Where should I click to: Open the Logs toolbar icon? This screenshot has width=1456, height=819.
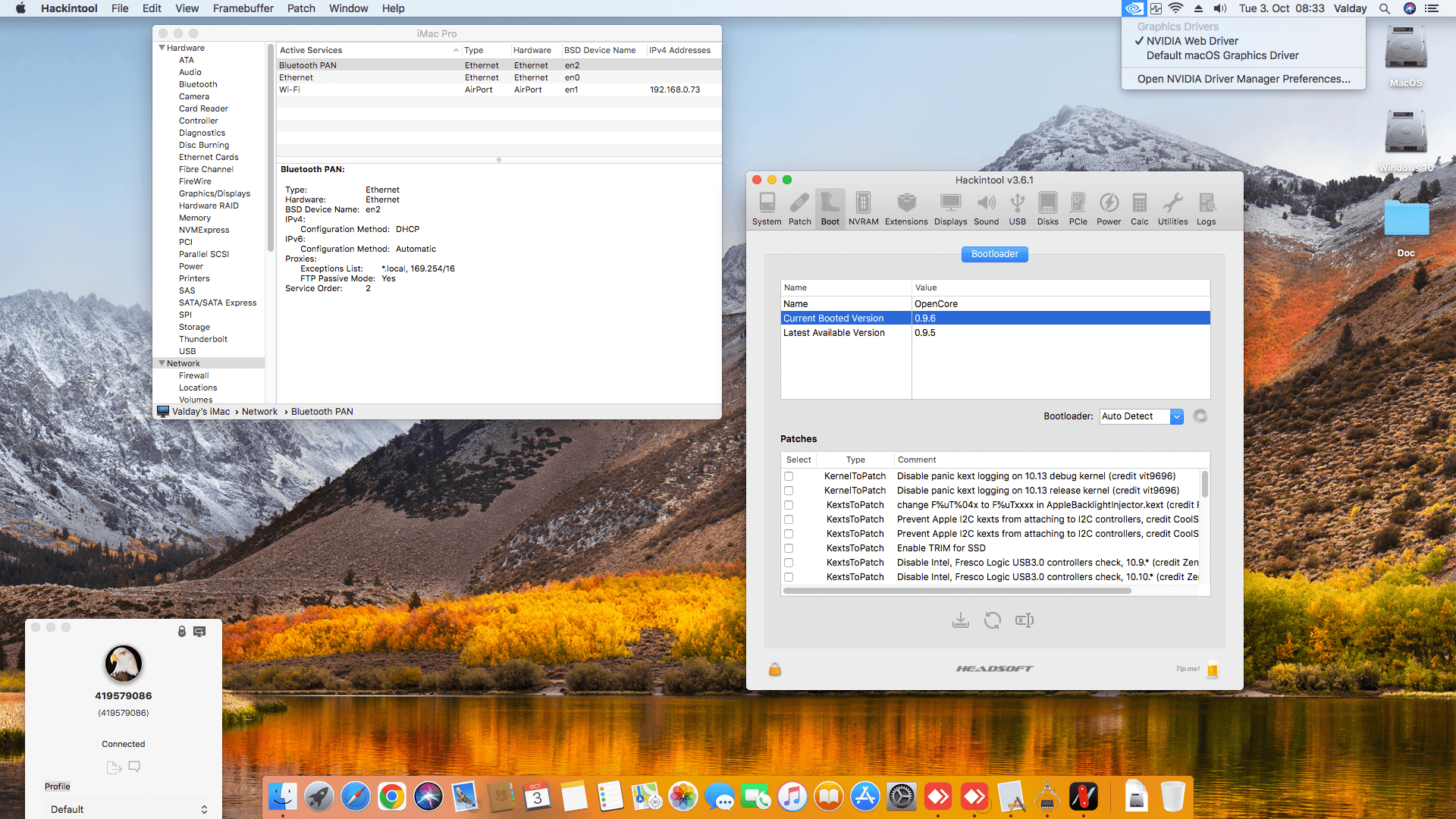[x=1206, y=209]
